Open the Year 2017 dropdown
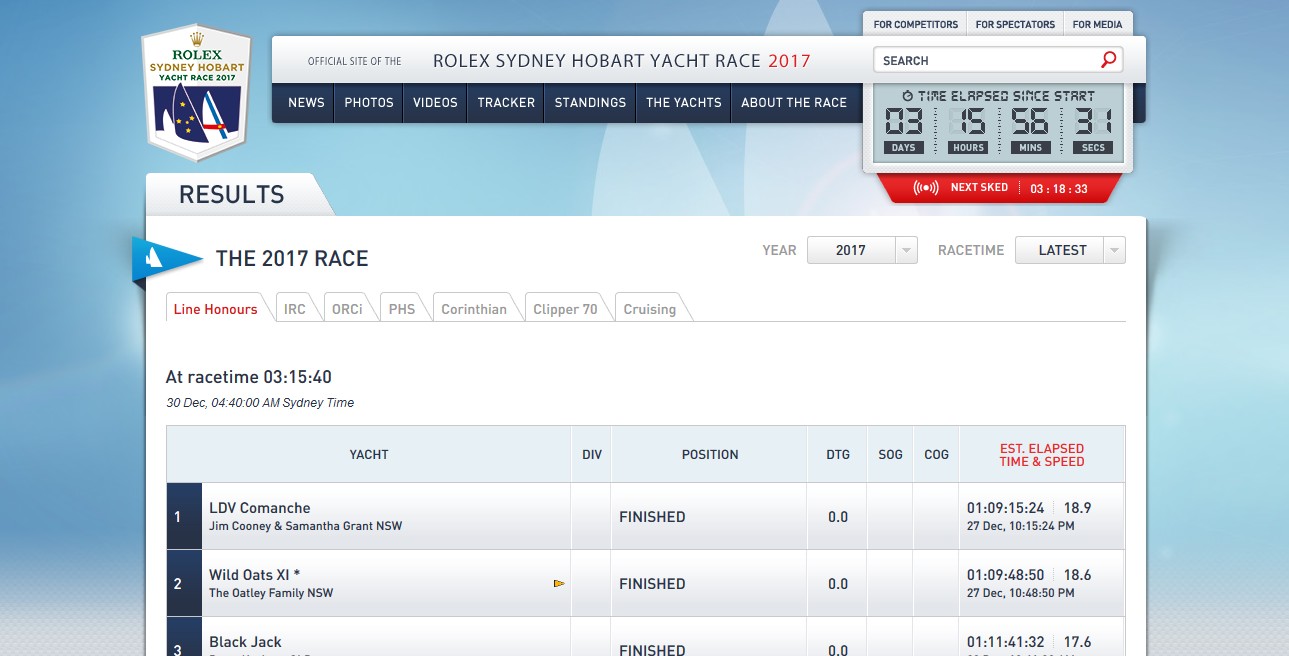Screen dimensions: 1289x656 tap(862, 250)
